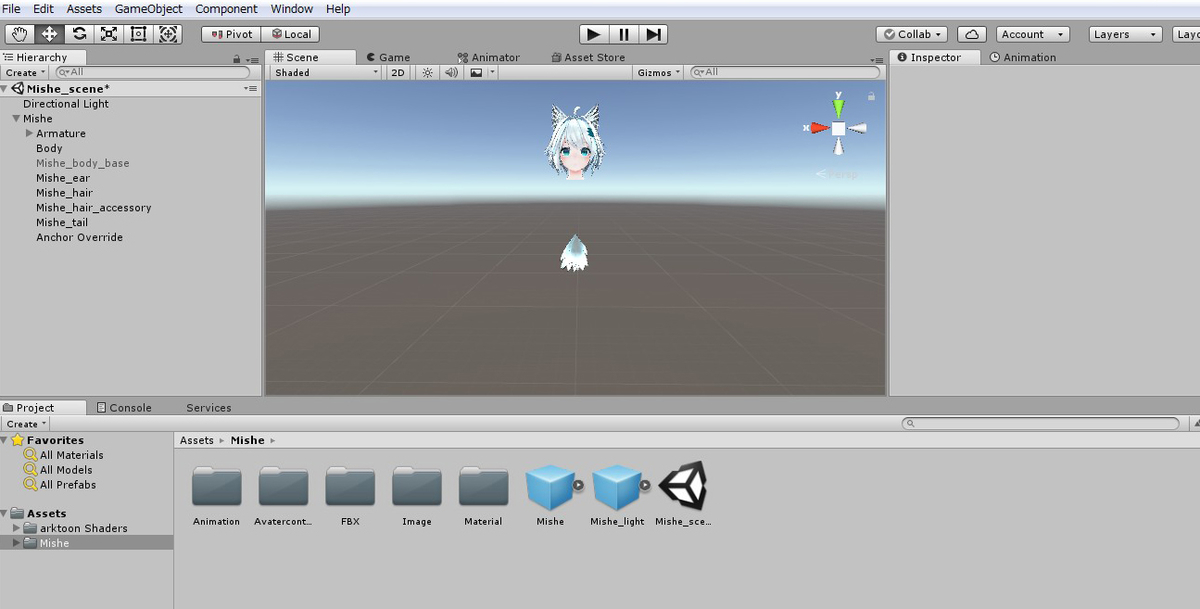The height and width of the screenshot is (609, 1200).
Task: Select Mishe_hair in Hierarchy
Action: point(64,194)
